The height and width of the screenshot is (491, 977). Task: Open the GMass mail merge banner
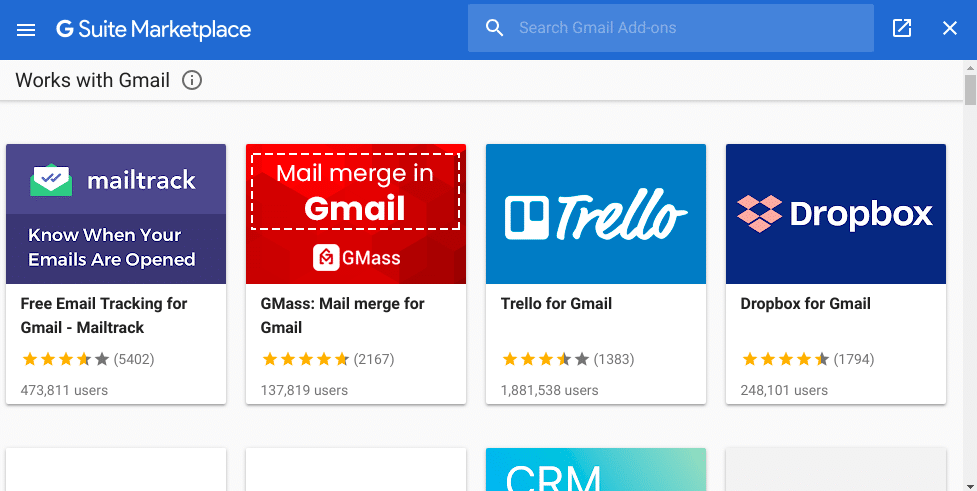(x=356, y=214)
